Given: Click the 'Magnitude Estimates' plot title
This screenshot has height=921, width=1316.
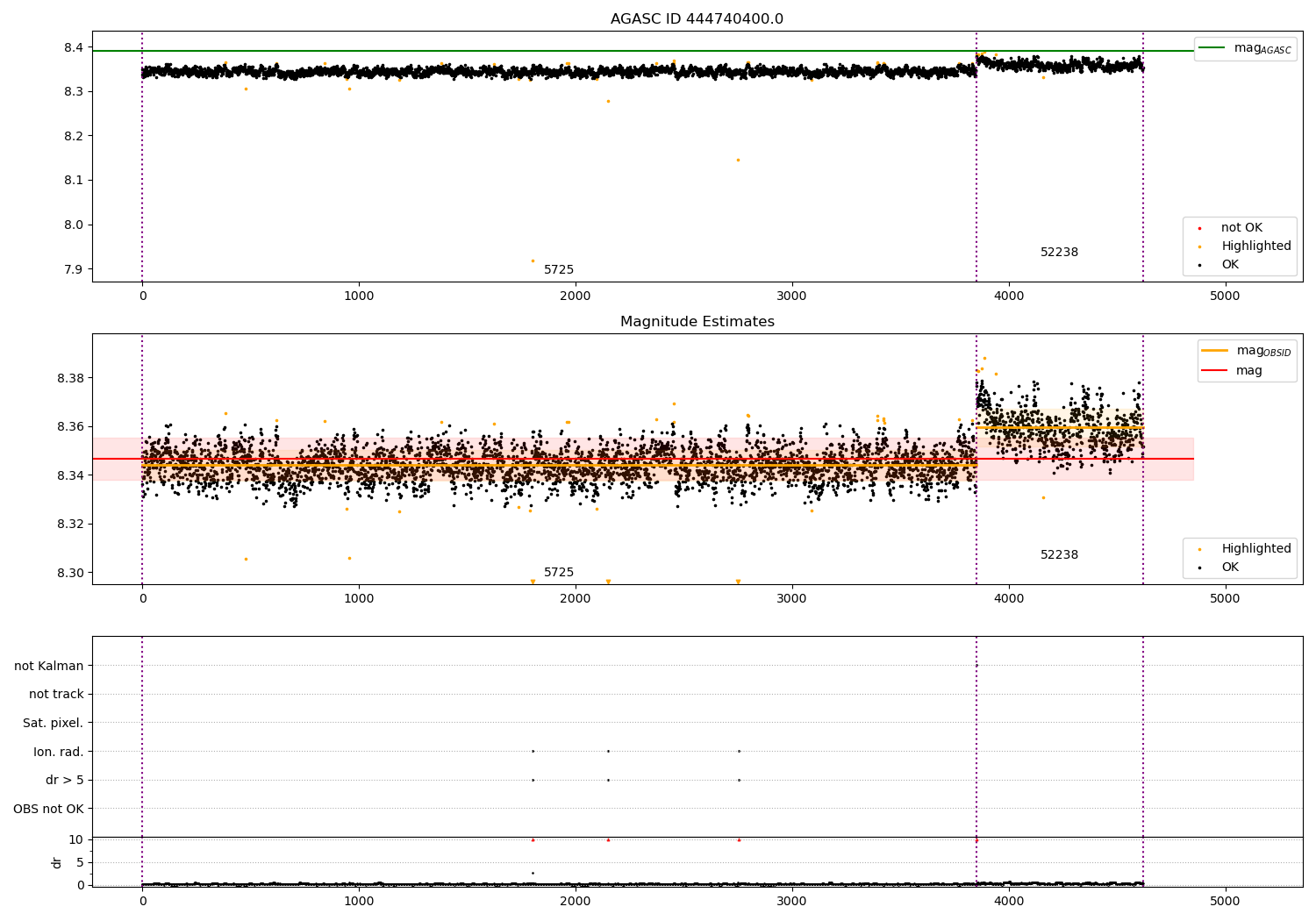Looking at the screenshot, I should (x=697, y=322).
